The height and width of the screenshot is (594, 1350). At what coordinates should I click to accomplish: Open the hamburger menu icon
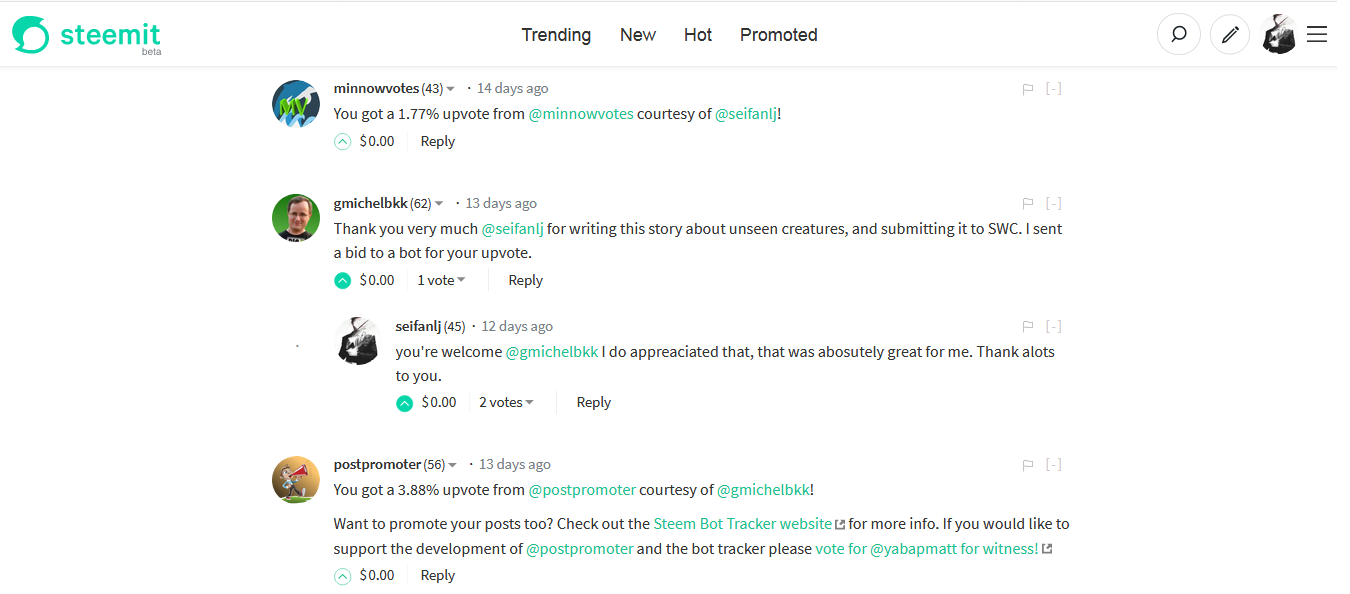(x=1317, y=35)
